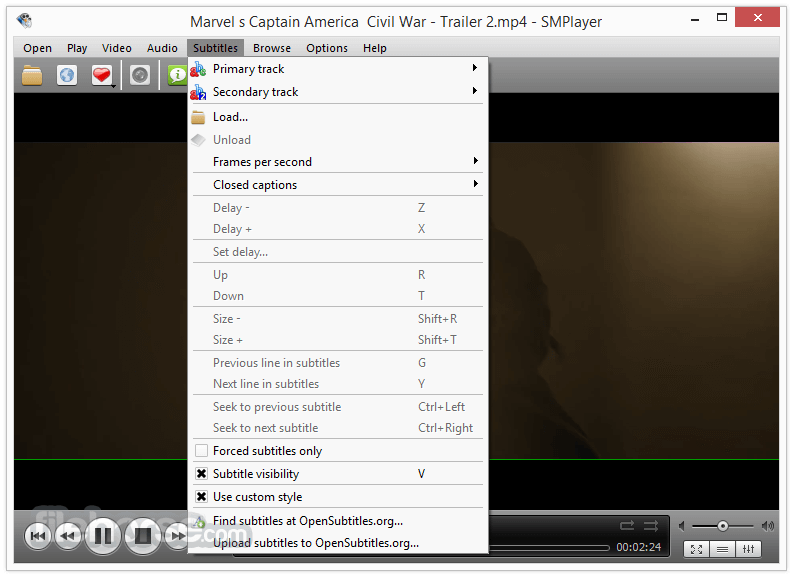Click the seek progress bar
The width and height of the screenshot is (793, 578).
(549, 548)
